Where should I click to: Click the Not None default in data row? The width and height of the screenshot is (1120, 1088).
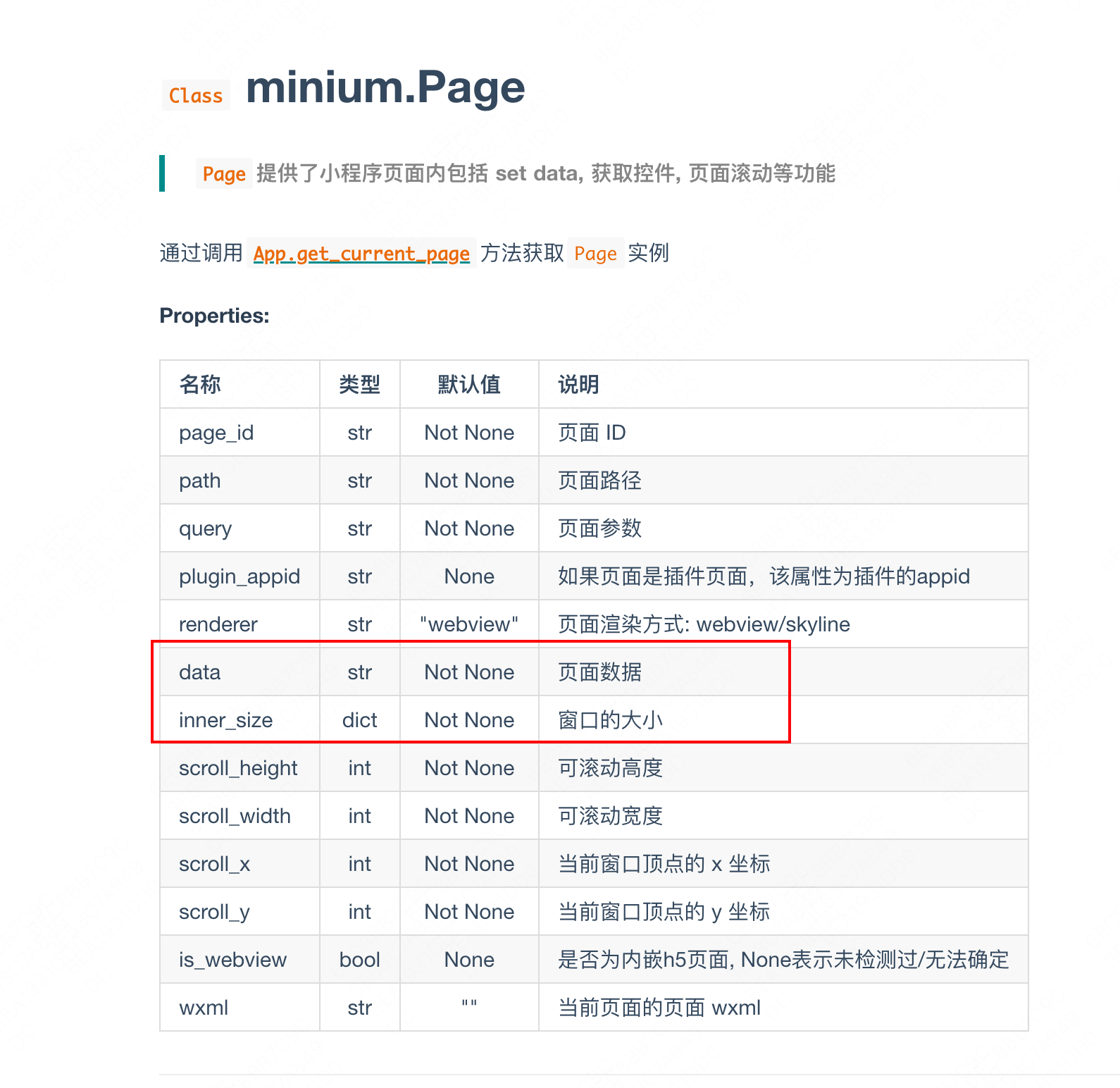pyautogui.click(x=469, y=672)
